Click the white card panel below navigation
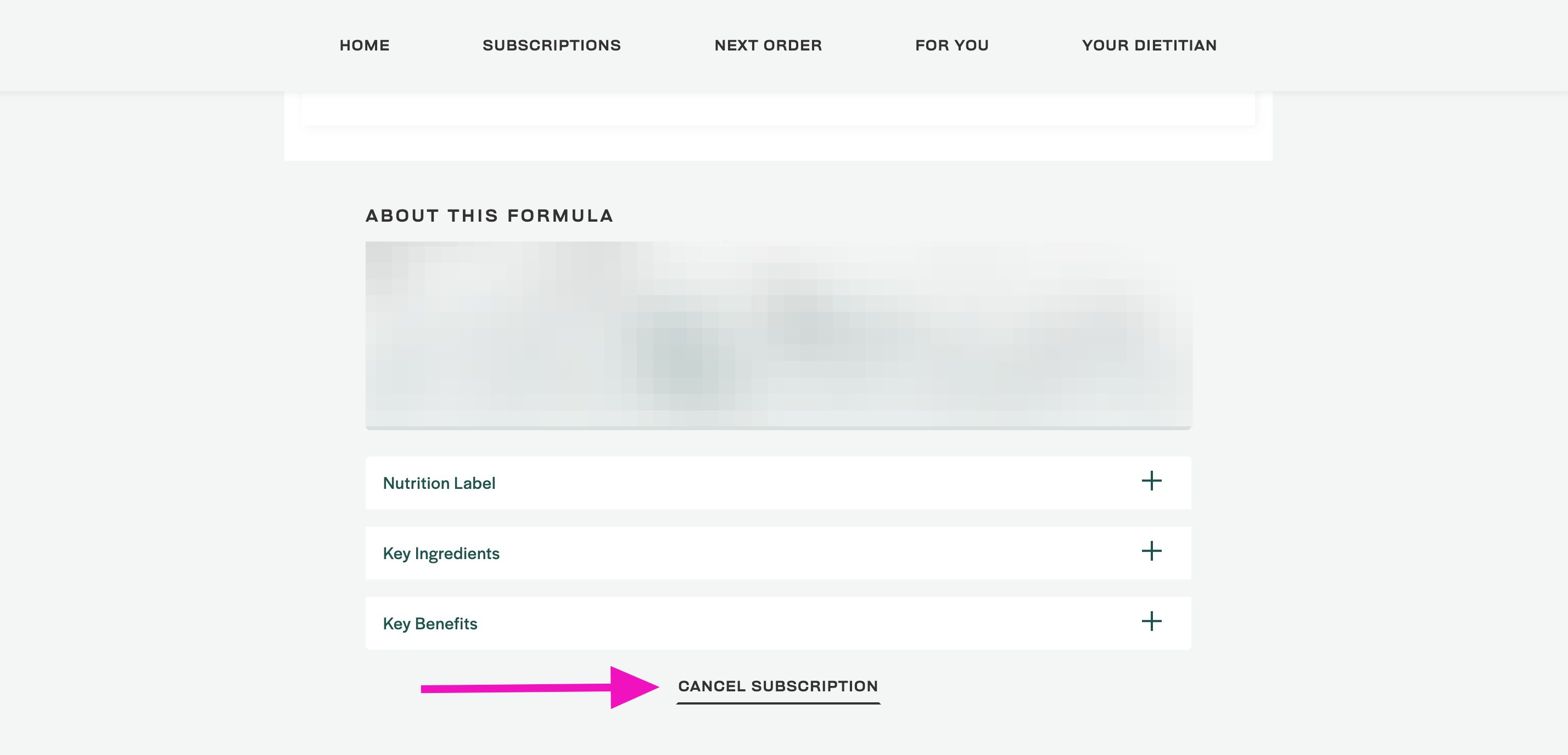Viewport: 1568px width, 755px height. tap(778, 126)
